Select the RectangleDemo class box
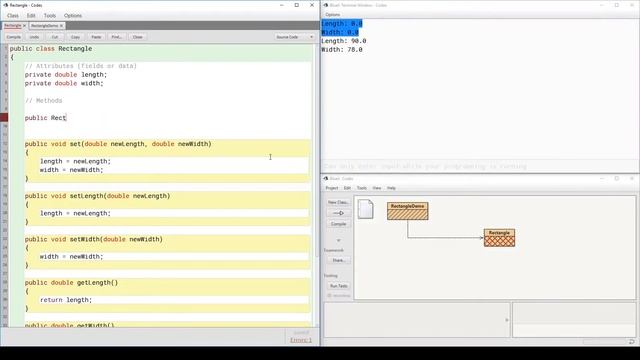 pos(407,211)
